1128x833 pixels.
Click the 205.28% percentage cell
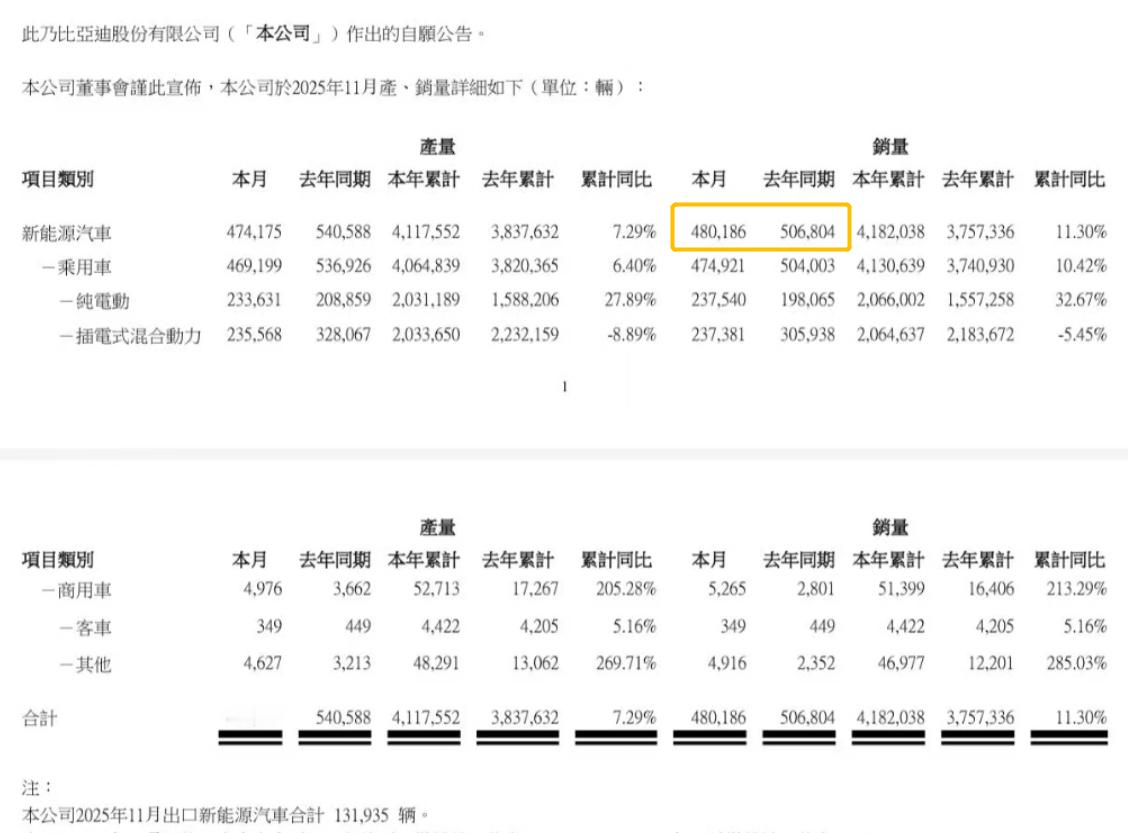[x=626, y=589]
